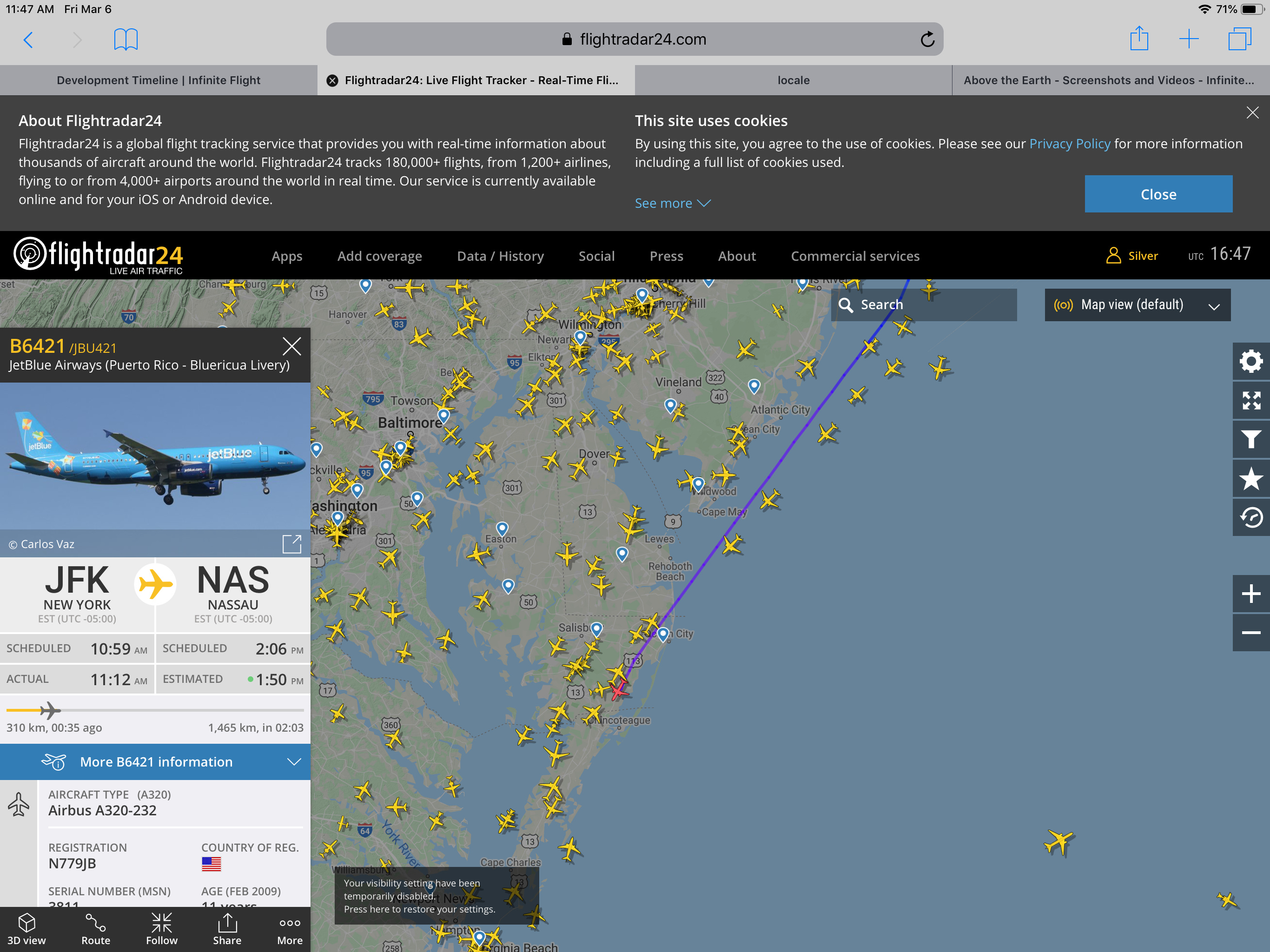Click flight progress bar airplane marker
1270x952 pixels.
50,710
